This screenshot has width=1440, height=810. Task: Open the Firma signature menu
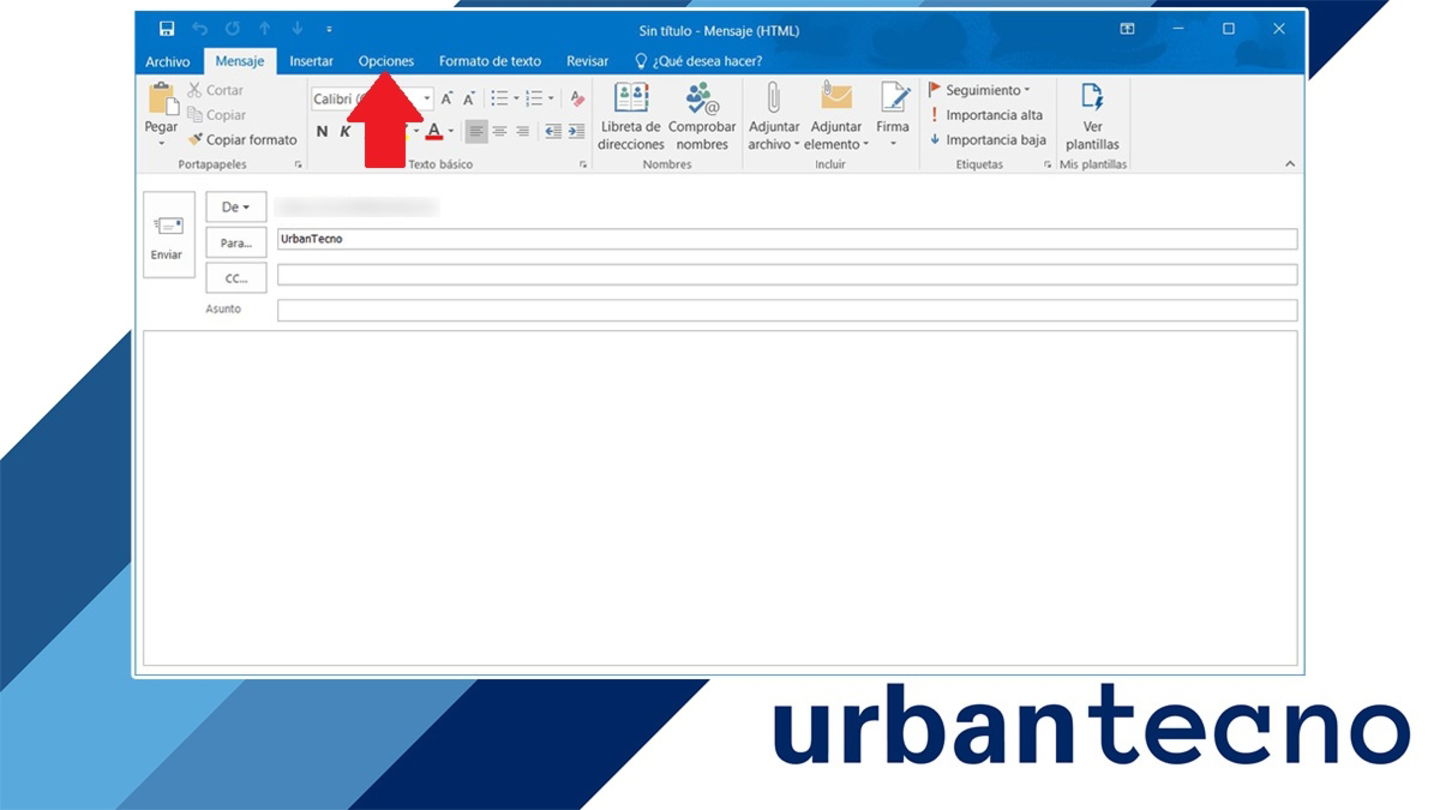(892, 116)
